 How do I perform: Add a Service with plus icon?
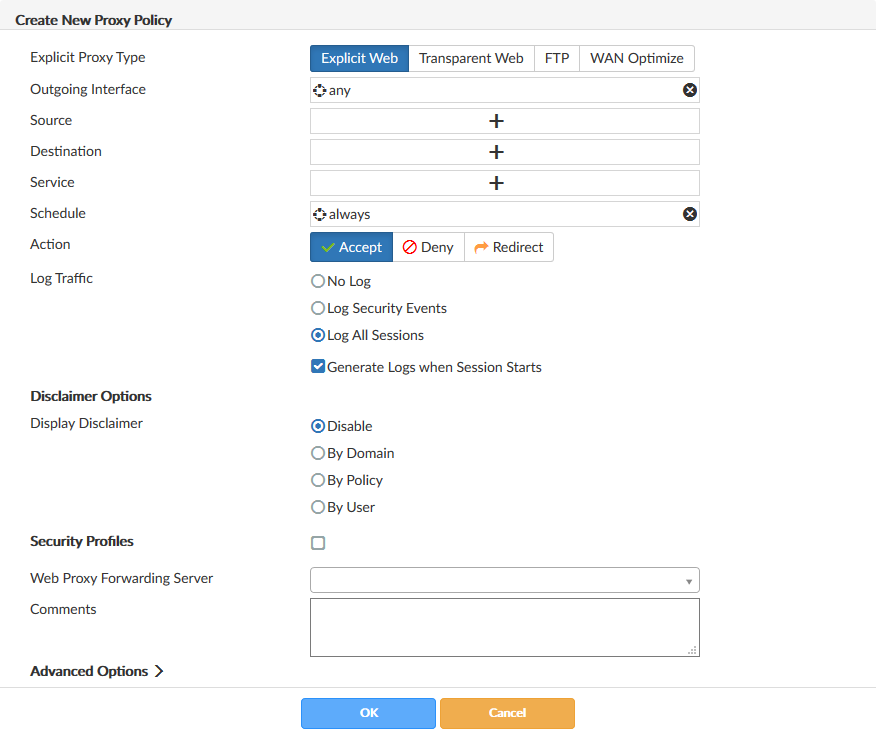(496, 183)
